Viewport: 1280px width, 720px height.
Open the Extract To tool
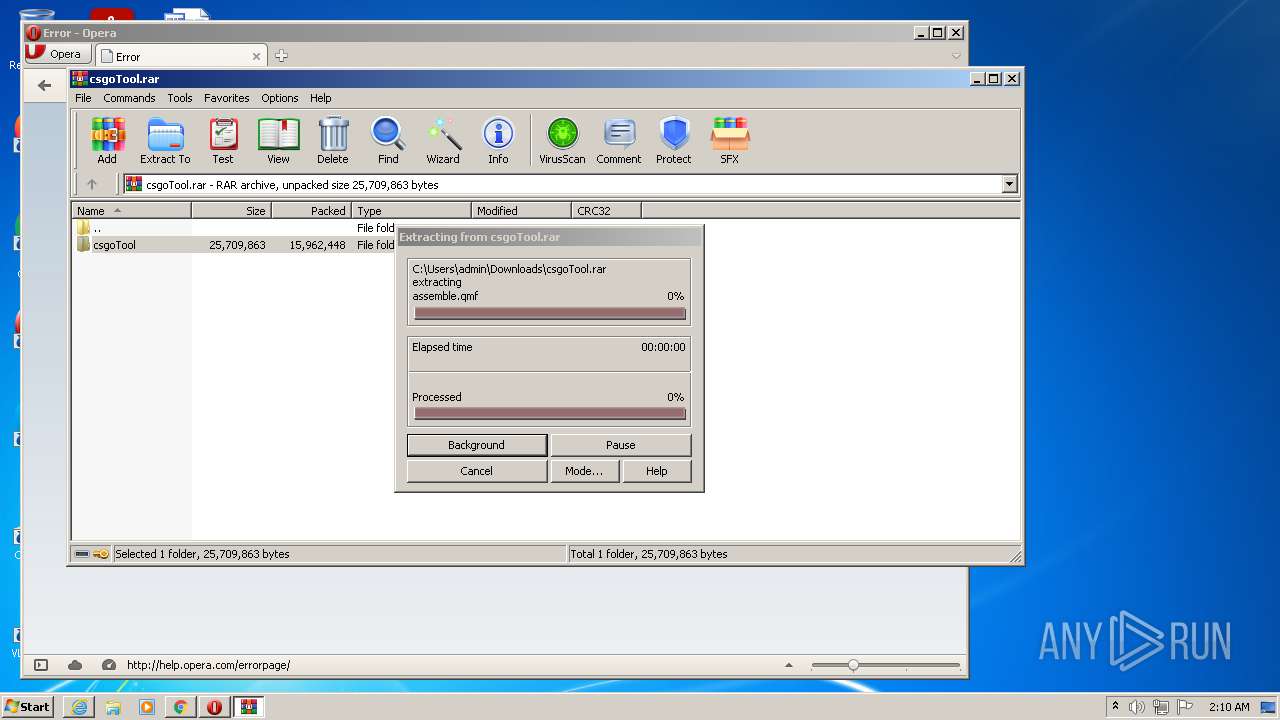pos(165,140)
